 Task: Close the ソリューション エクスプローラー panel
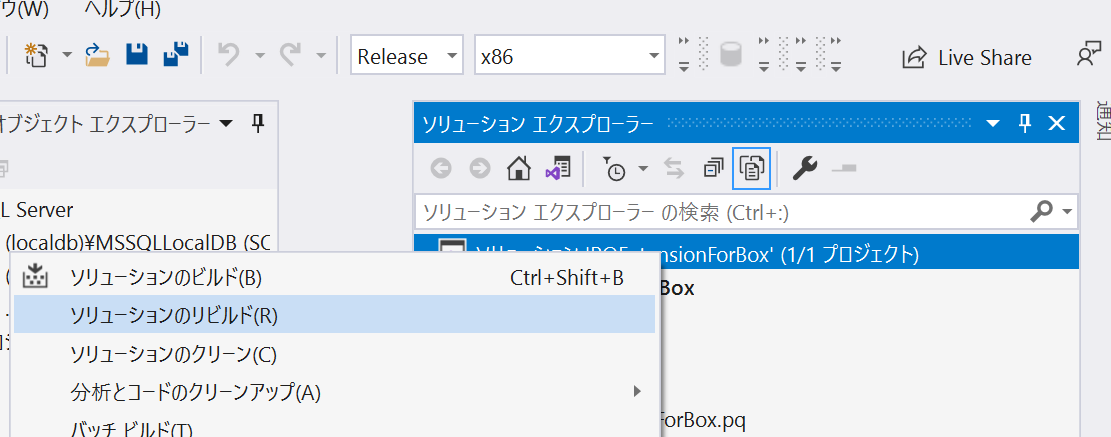1056,124
